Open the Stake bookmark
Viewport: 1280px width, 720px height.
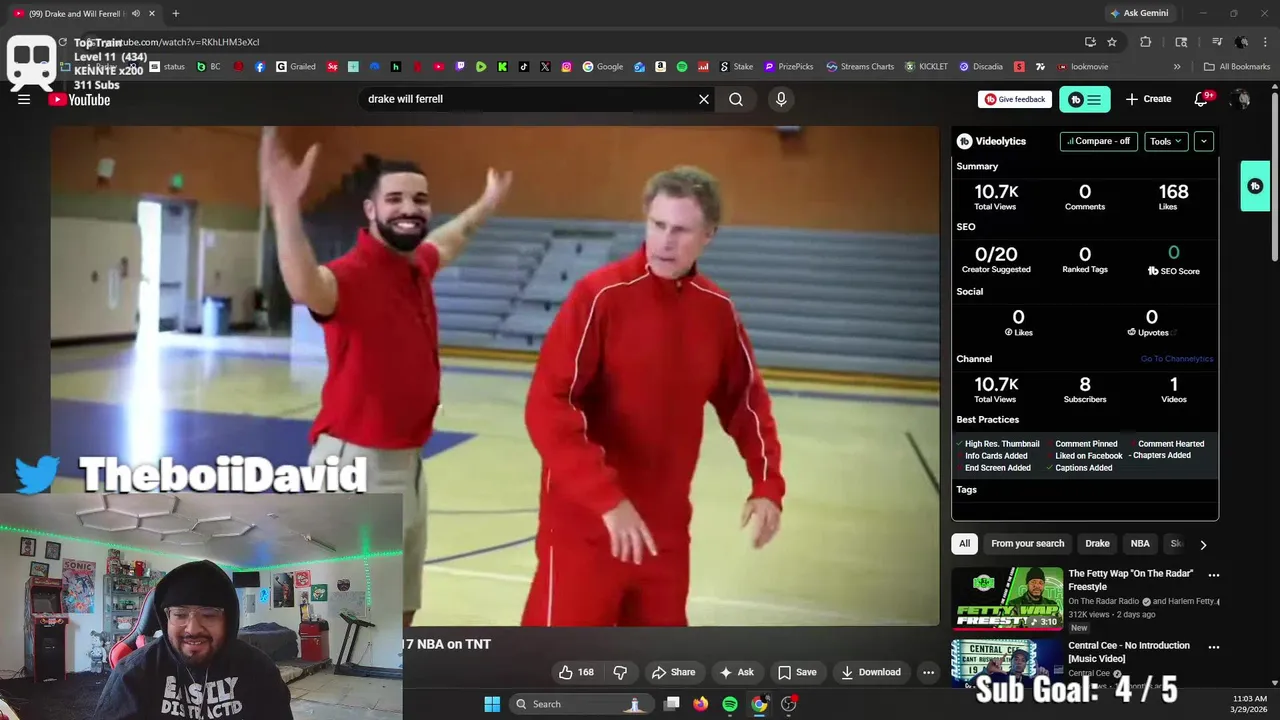pyautogui.click(x=736, y=67)
